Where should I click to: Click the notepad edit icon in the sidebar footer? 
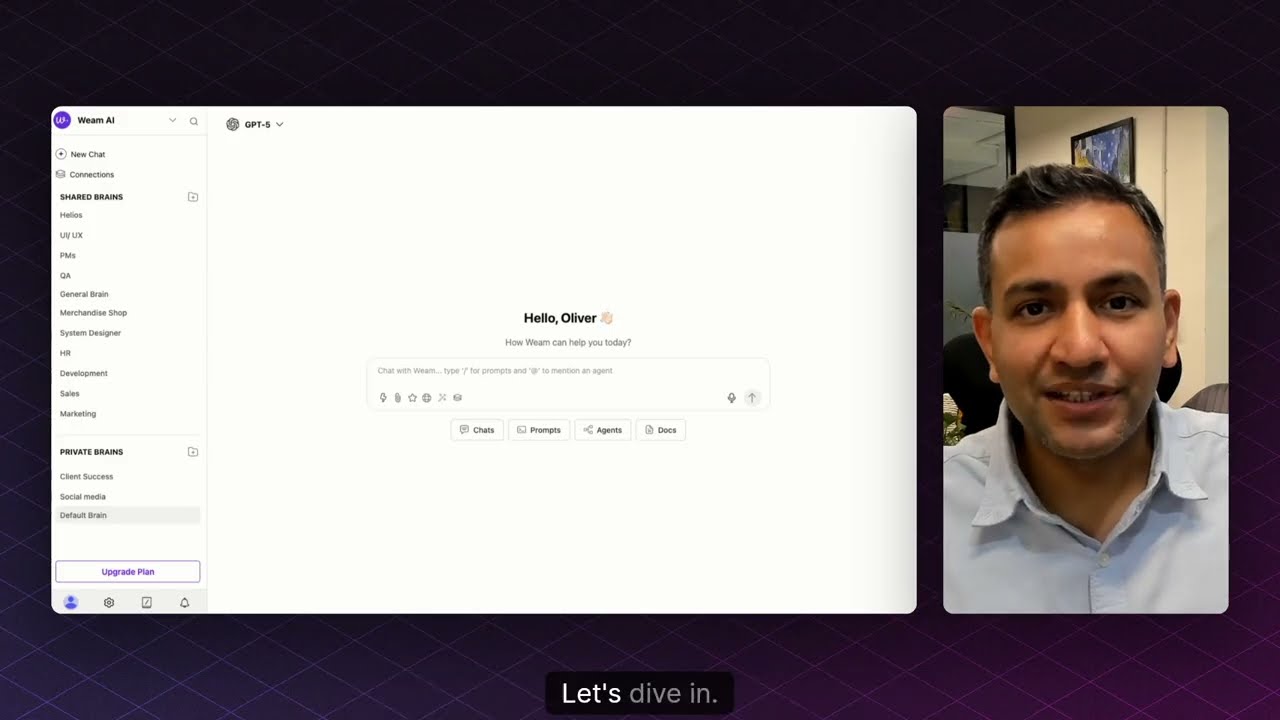tap(147, 602)
